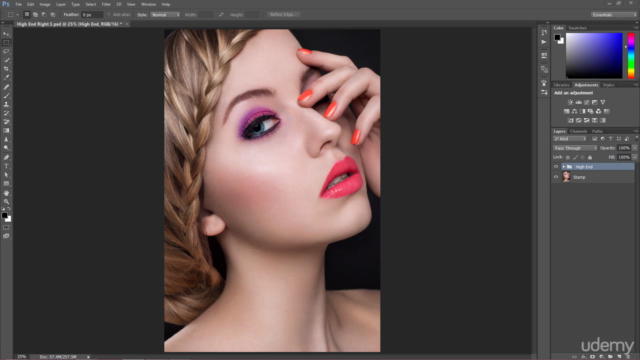Image resolution: width=640 pixels, height=360 pixels.
Task: Select the Pen tool
Action: coord(6,158)
